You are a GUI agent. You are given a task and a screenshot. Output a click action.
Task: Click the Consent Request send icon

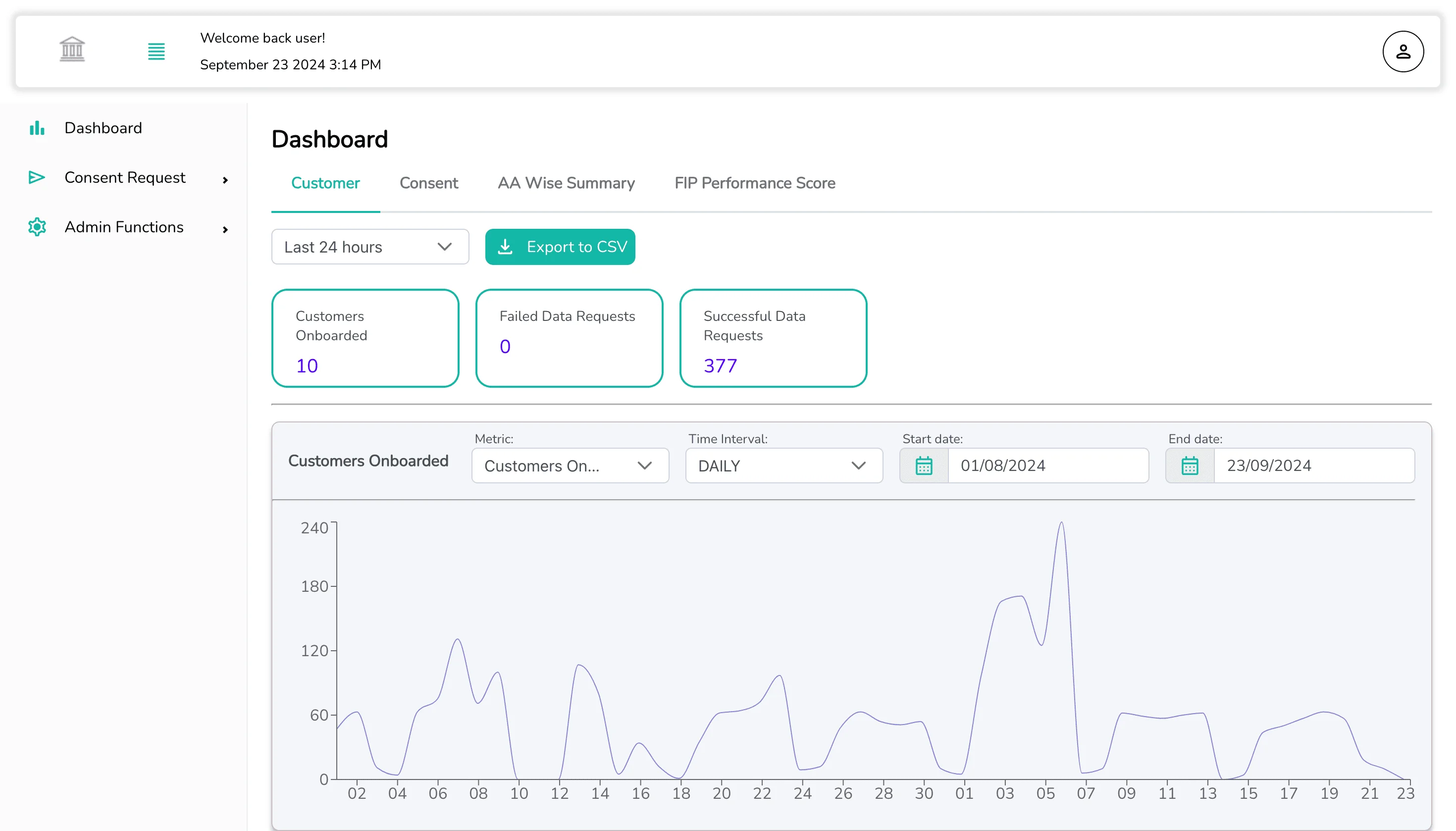pos(36,177)
